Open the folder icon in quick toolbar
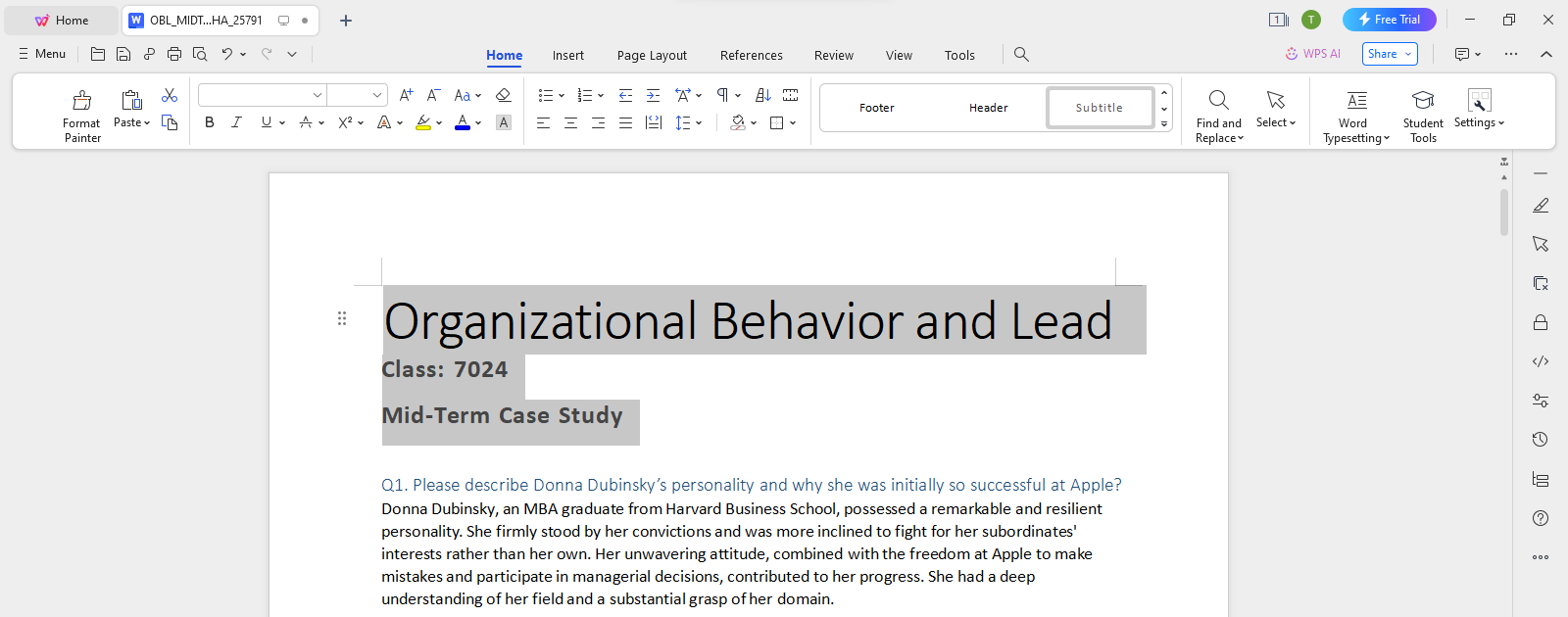Screen dimensions: 1568x617 (x=98, y=54)
